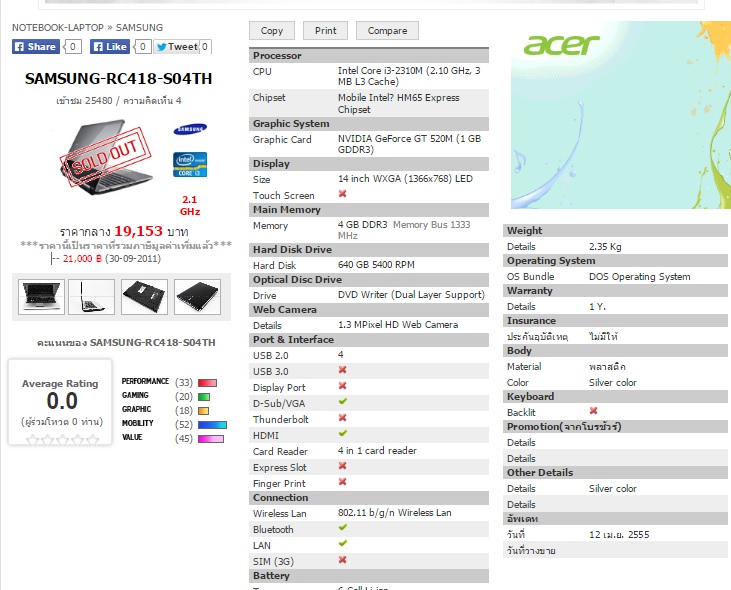Viewport: 731px width, 590px height.
Task: Click the Copy button
Action: [x=272, y=31]
